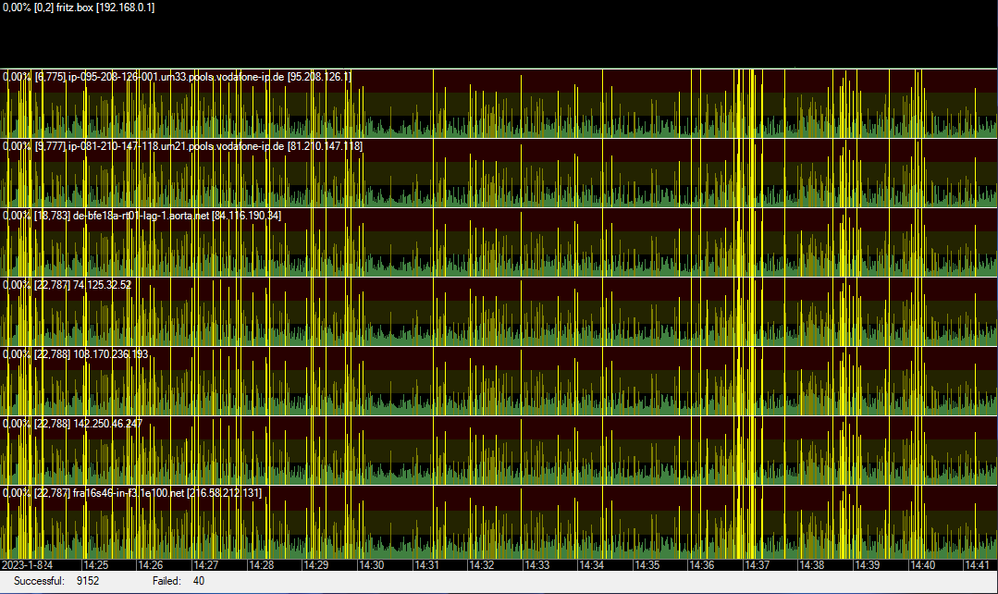The height and width of the screenshot is (594, 998).
Task: Click the 14:41 timeline marker
Action: point(977,565)
